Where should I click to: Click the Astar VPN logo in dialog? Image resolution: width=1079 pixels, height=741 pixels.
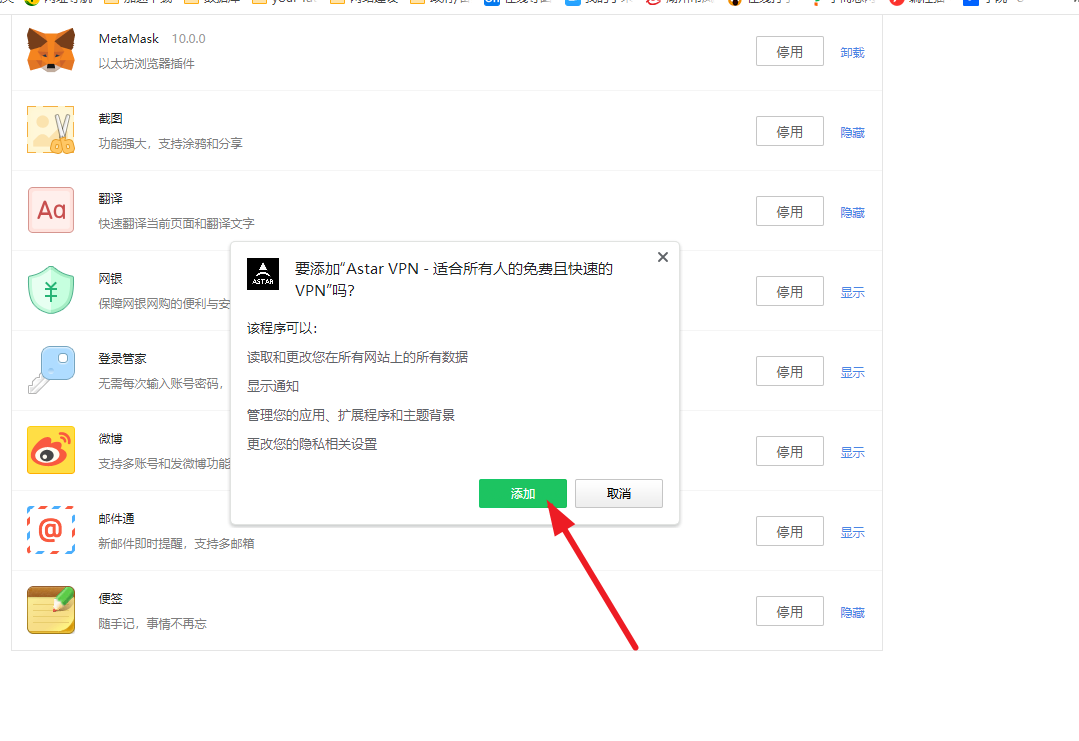click(x=263, y=274)
